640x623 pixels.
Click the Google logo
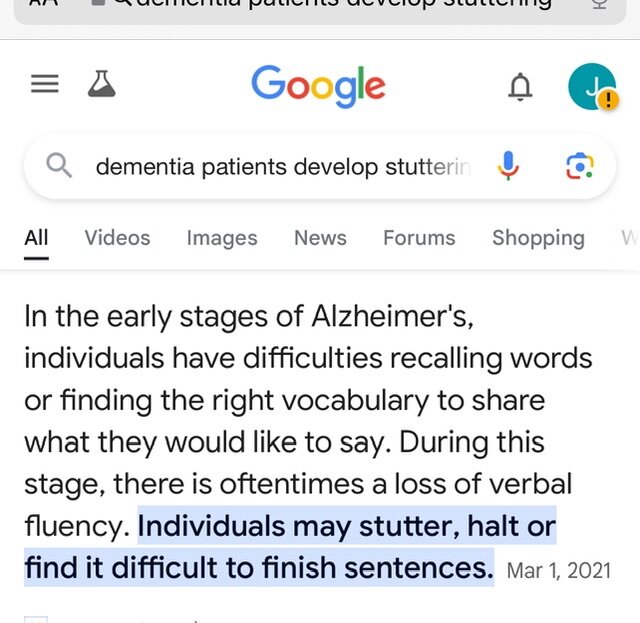coord(318,86)
